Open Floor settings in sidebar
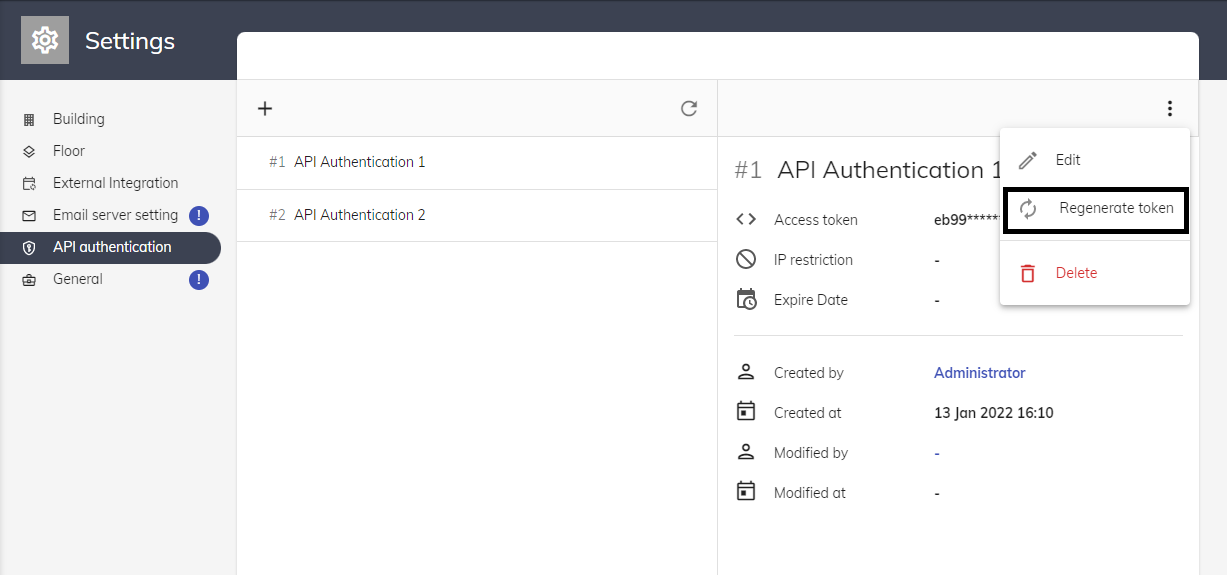 pos(69,151)
